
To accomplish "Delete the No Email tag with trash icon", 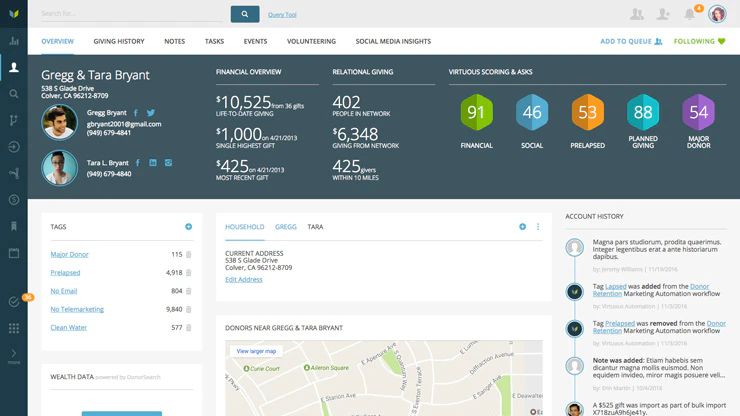I will [188, 291].
